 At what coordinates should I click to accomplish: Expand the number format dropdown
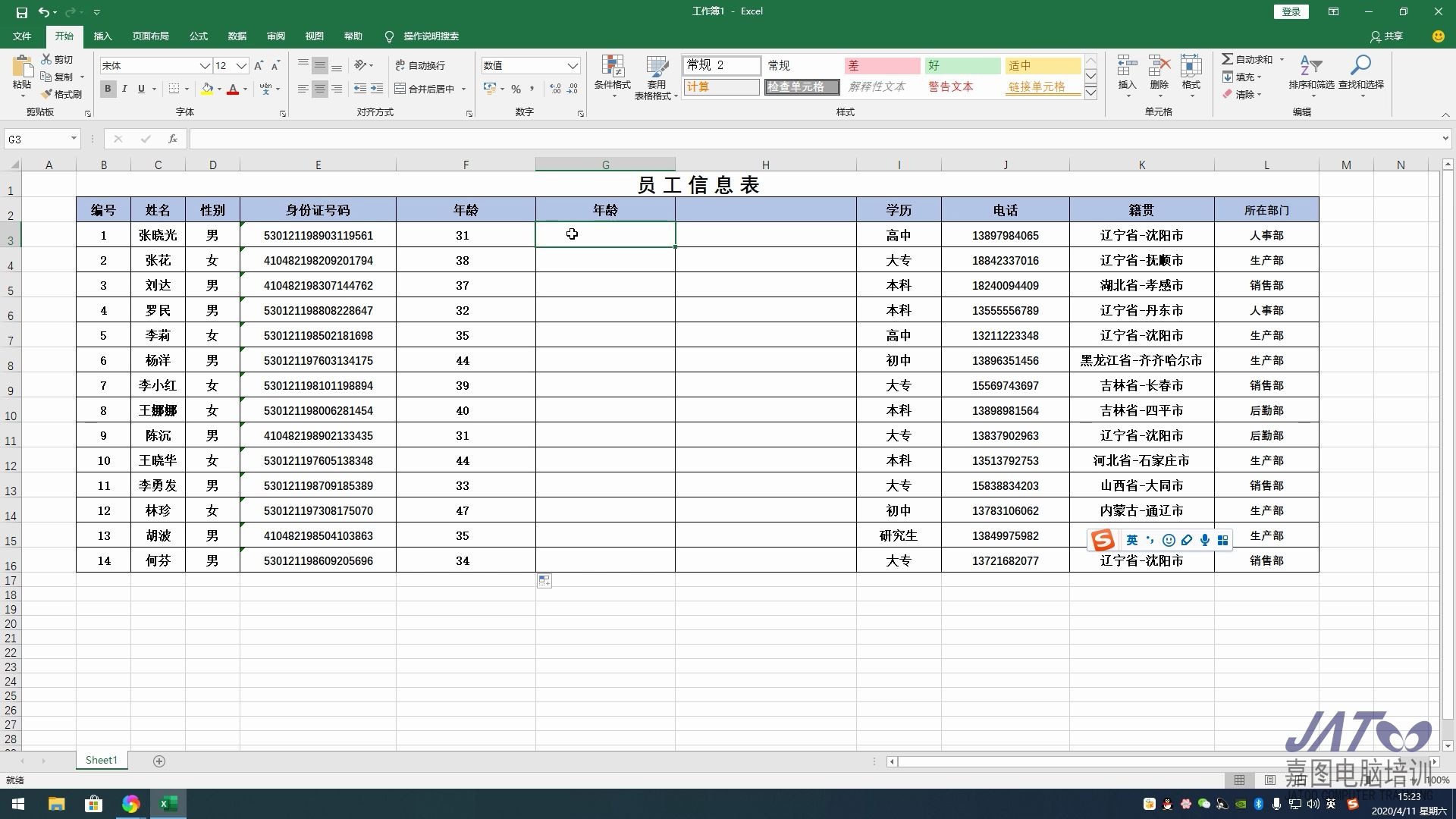click(x=573, y=66)
